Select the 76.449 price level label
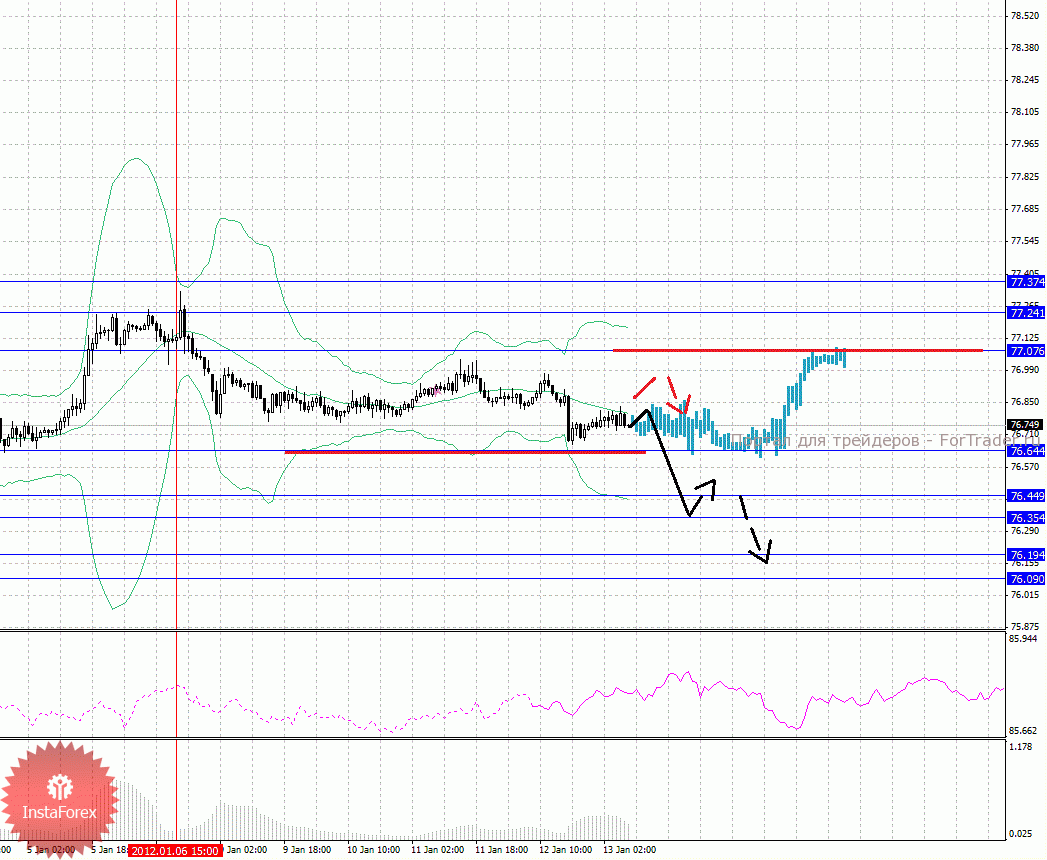The width and height of the screenshot is (1047, 860). coord(1026,496)
